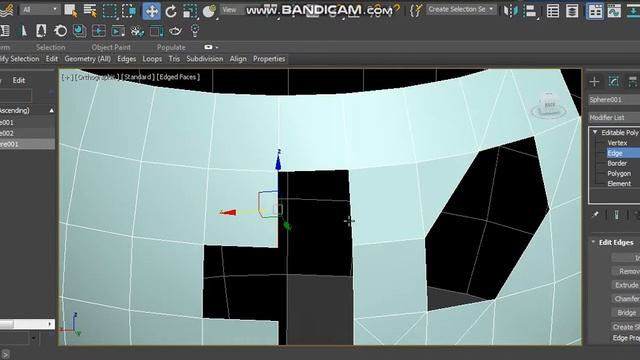Toggle the Layer Explorer icon
Image resolution: width=640 pixels, height=360 pixels.
pos(572,11)
